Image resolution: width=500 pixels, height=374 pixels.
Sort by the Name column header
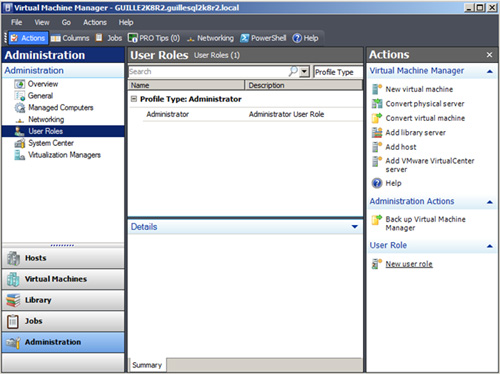pyautogui.click(x=186, y=85)
